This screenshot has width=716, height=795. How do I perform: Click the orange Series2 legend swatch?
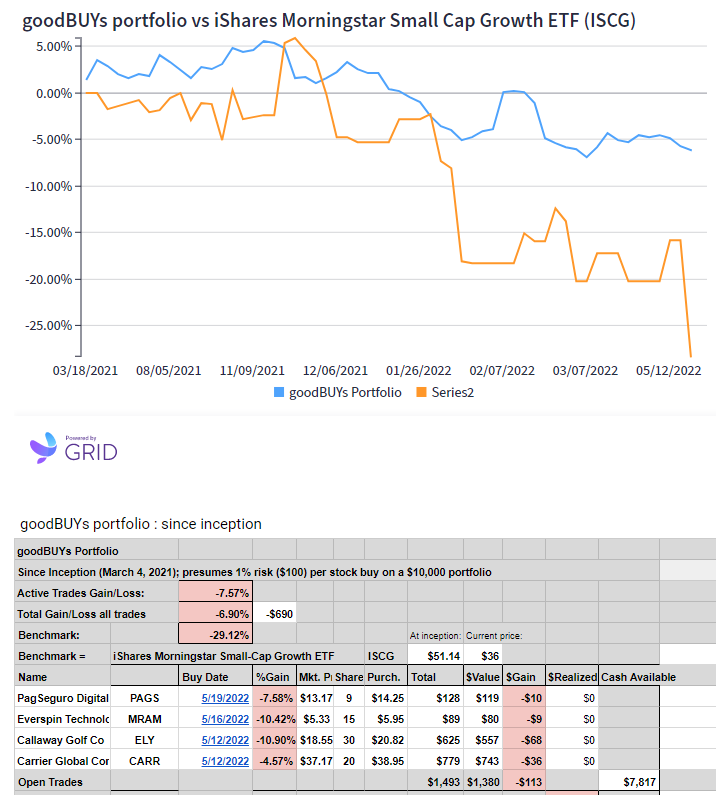coord(421,392)
